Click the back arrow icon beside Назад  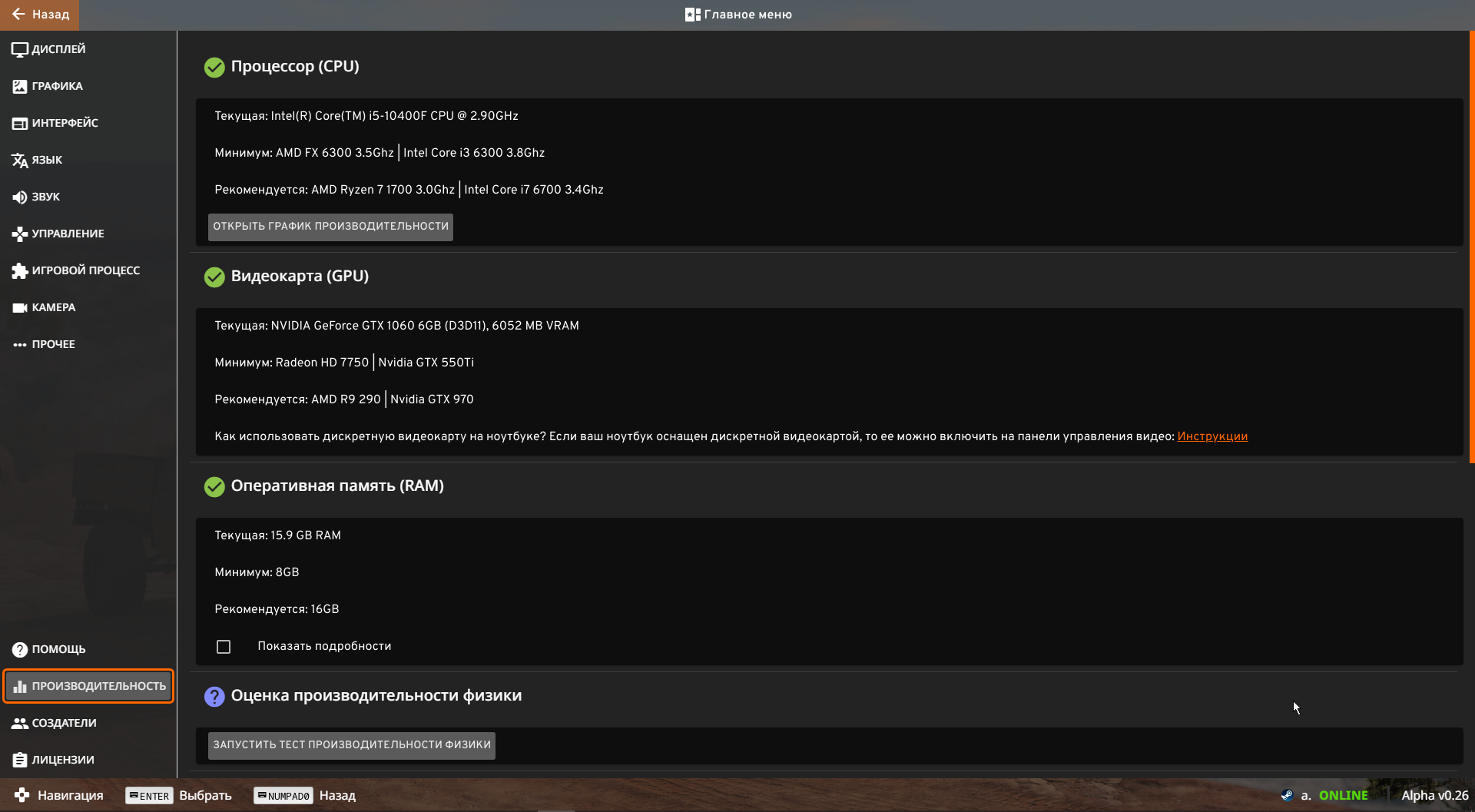pyautogui.click(x=18, y=14)
